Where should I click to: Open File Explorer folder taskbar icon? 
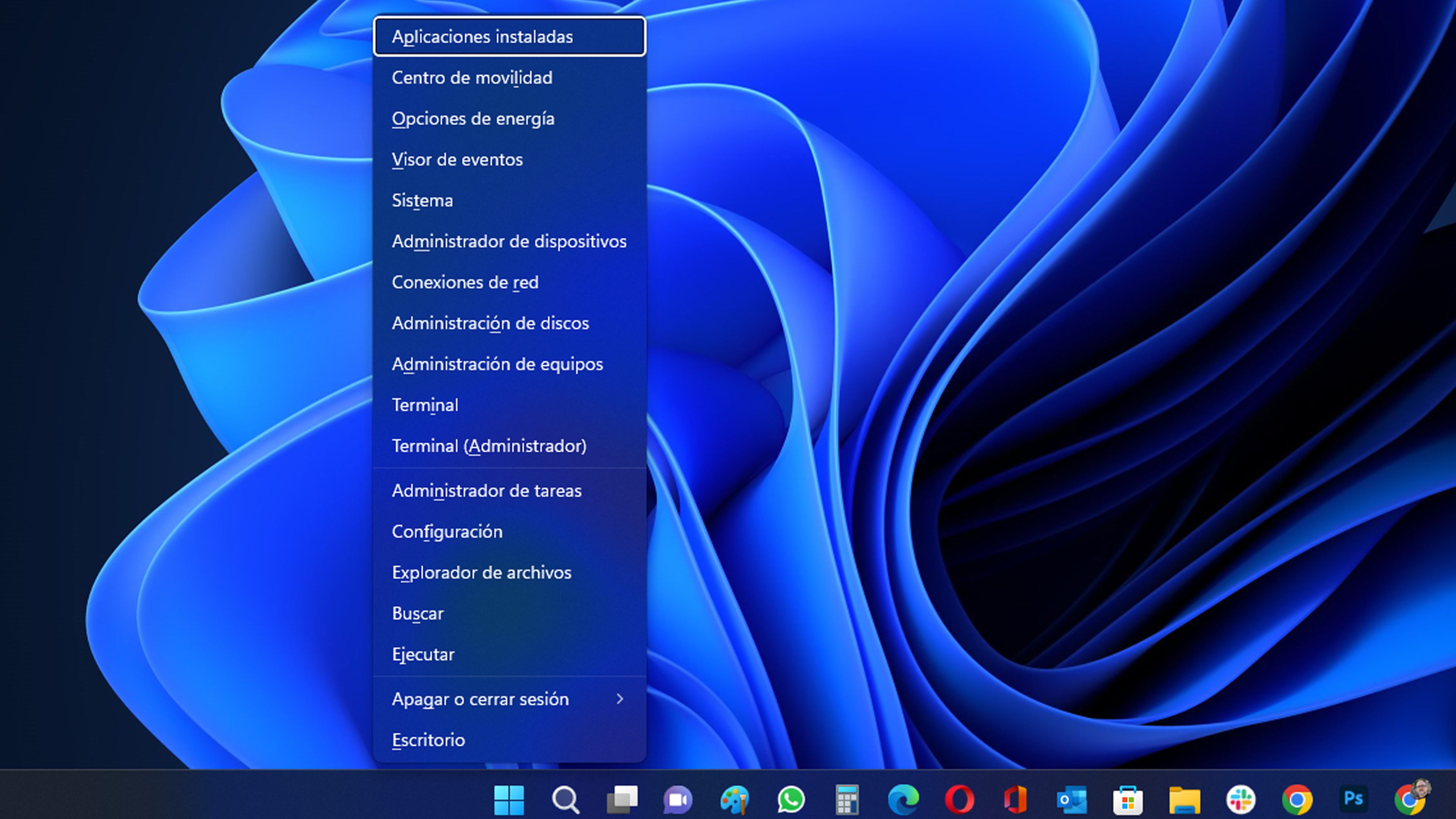click(1185, 800)
